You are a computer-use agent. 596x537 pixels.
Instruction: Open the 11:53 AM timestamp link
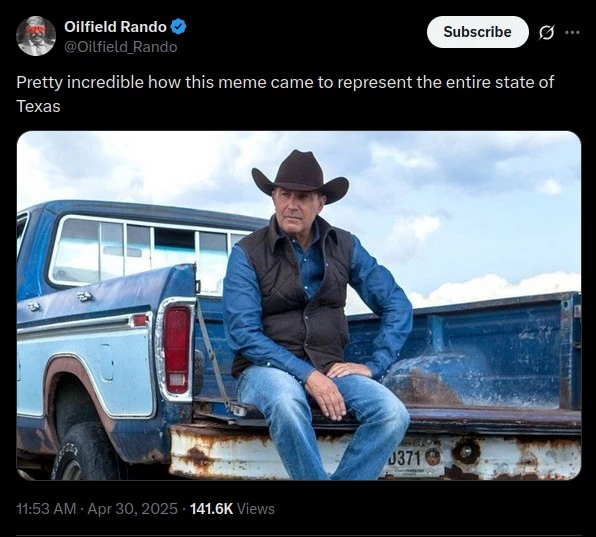tap(46, 508)
